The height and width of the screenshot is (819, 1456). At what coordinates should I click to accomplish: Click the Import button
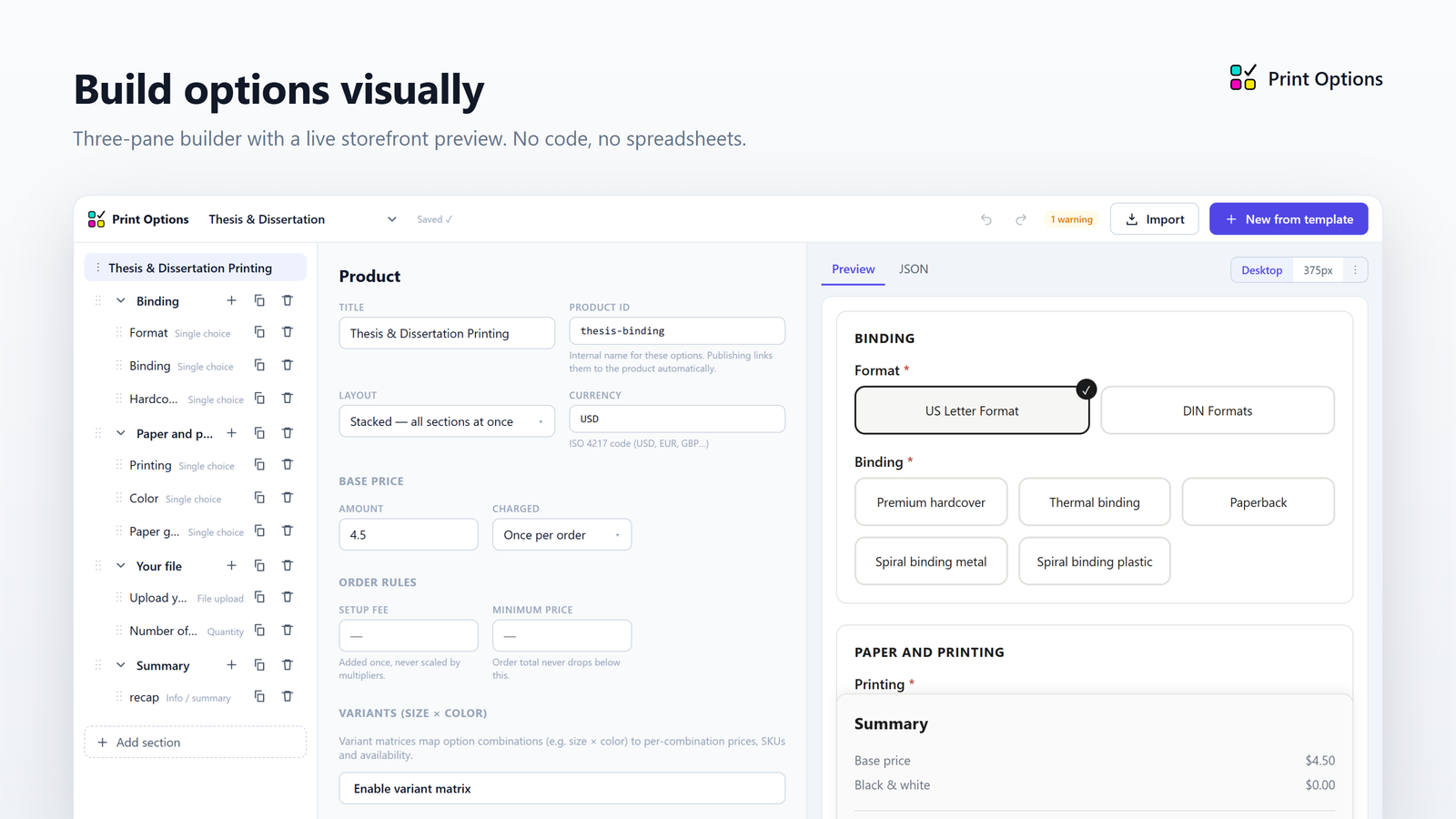tap(1155, 219)
